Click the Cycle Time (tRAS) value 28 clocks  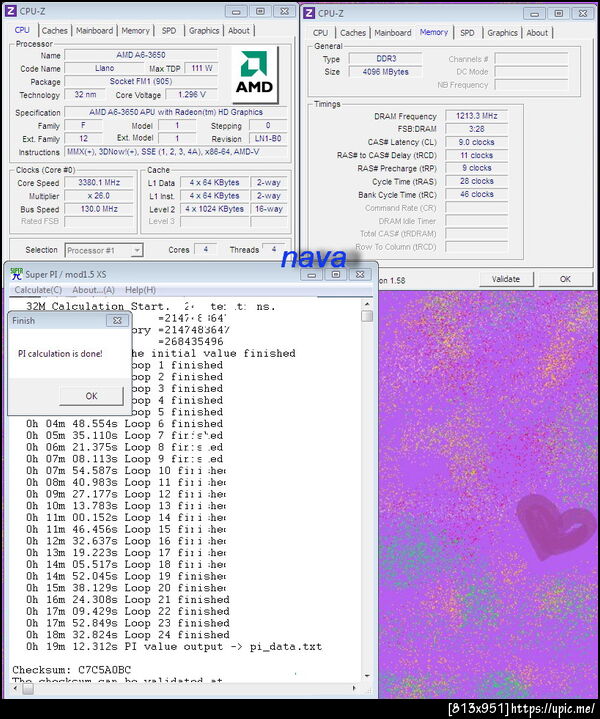tap(476, 181)
